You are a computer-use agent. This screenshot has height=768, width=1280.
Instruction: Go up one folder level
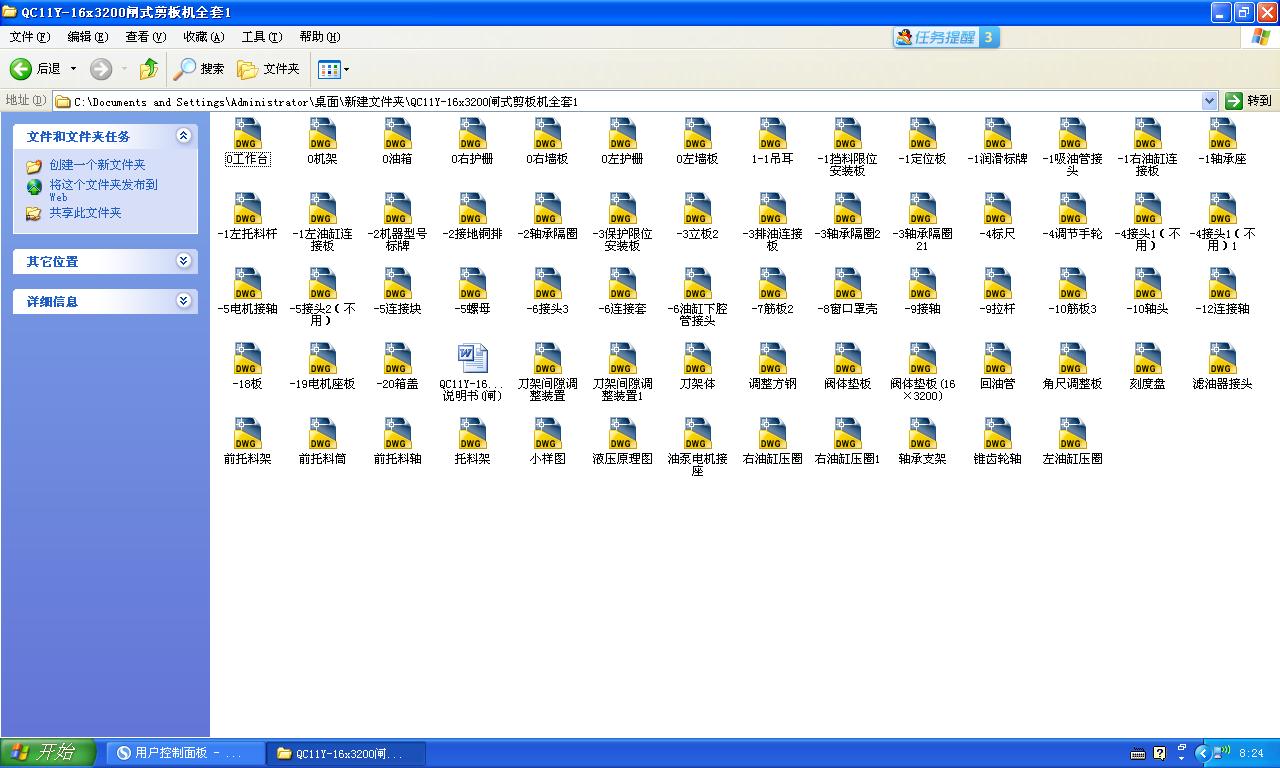point(148,69)
